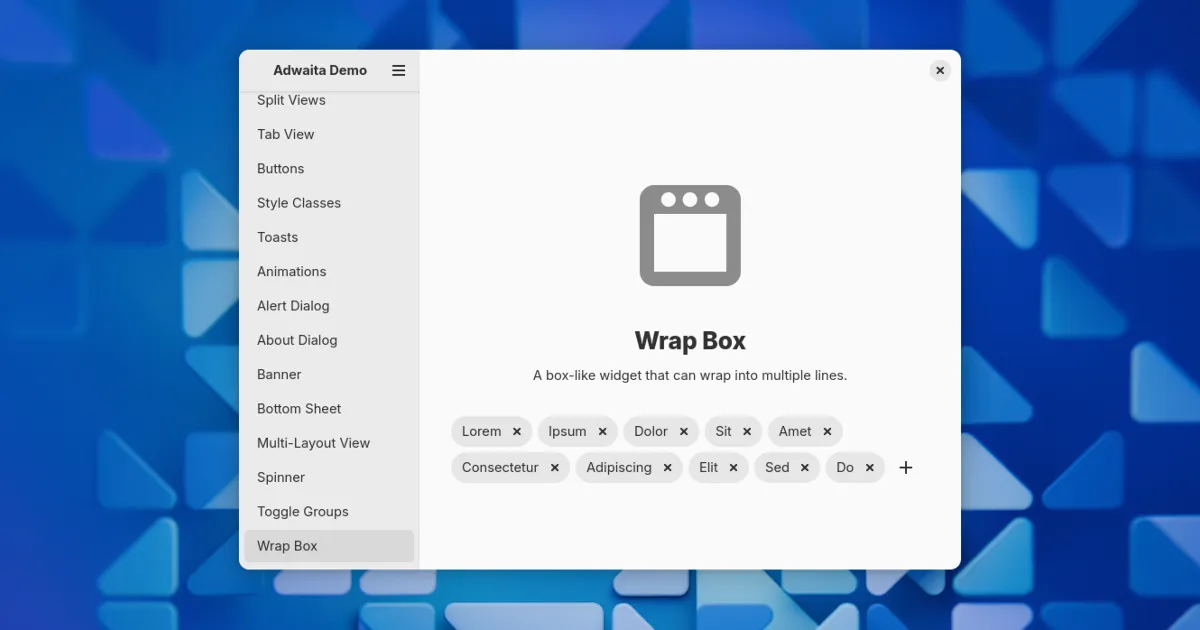
Task: Close the Adwaita Demo window
Action: [940, 71]
